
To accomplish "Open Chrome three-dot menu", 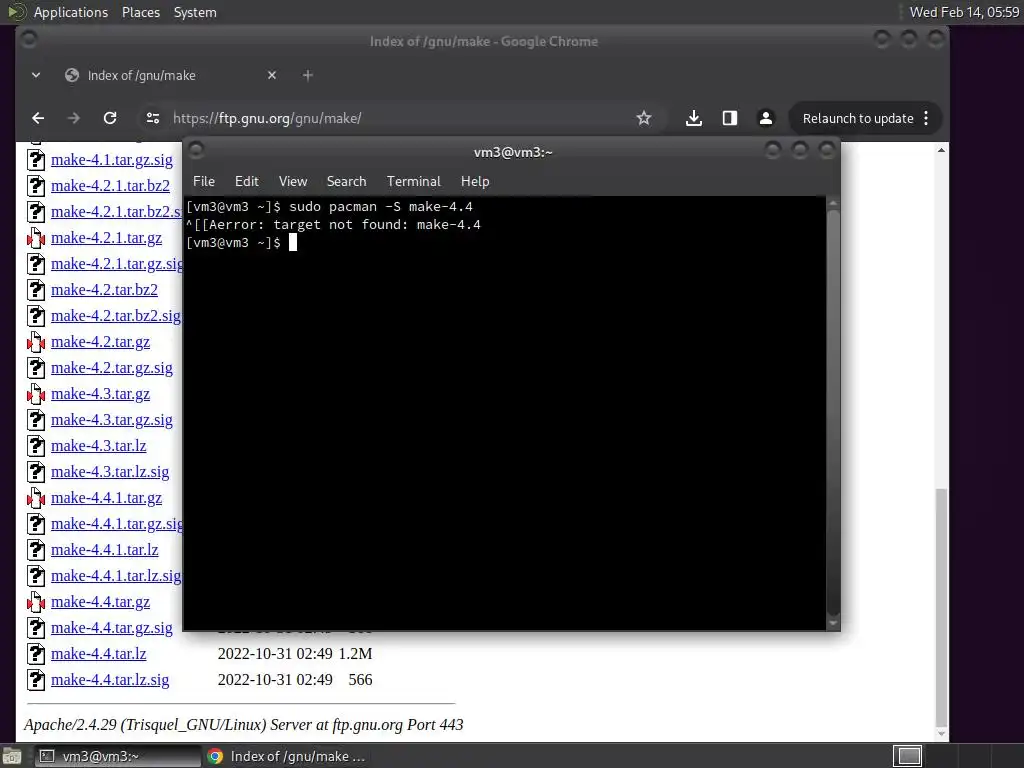I will [926, 118].
